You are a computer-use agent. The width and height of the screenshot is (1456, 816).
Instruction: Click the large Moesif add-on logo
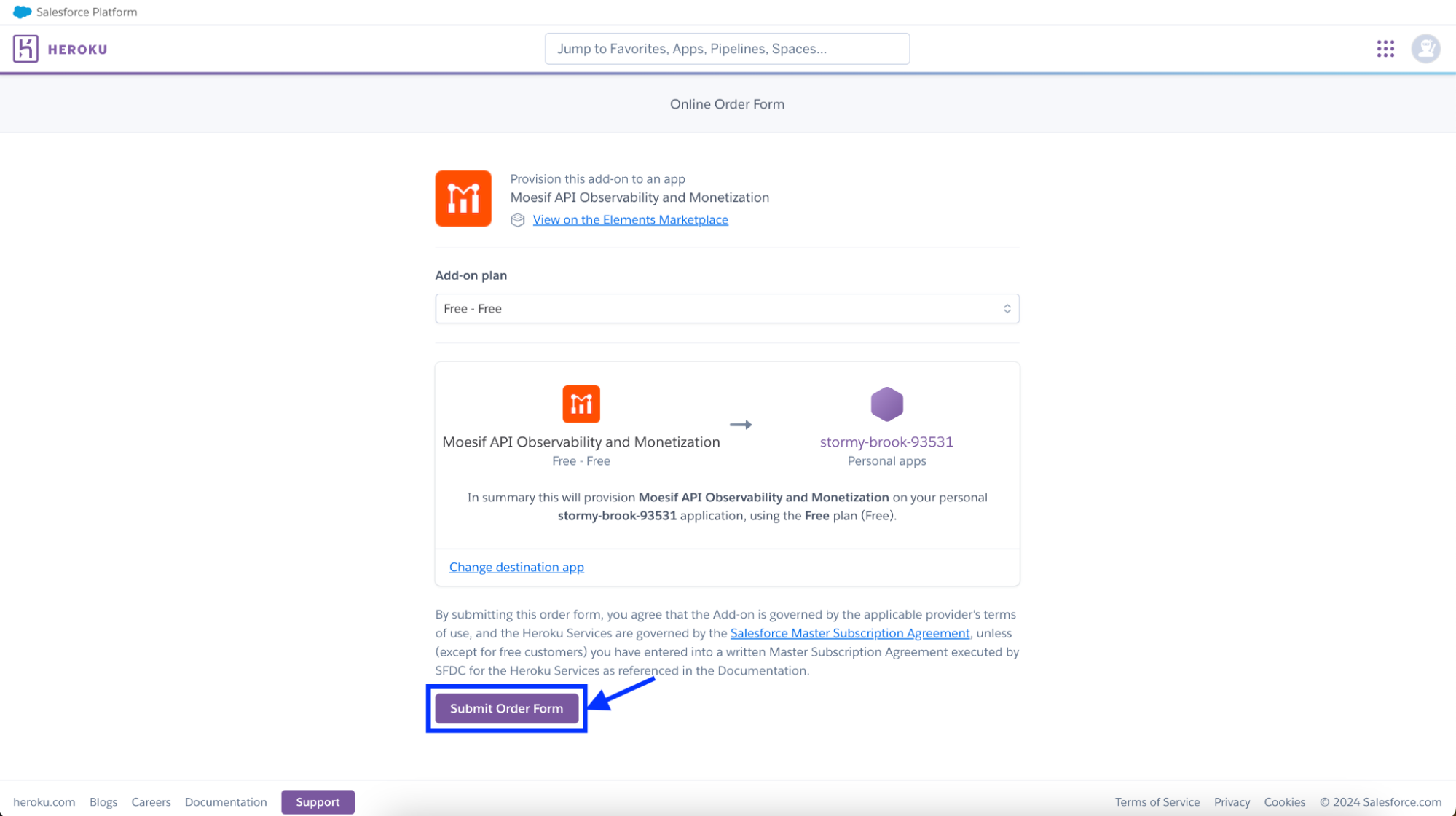click(x=463, y=199)
